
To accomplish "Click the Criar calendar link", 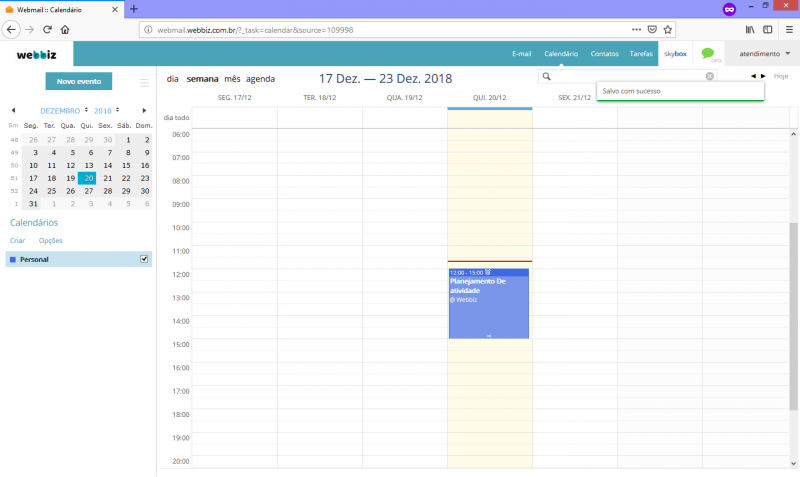I will [17, 241].
